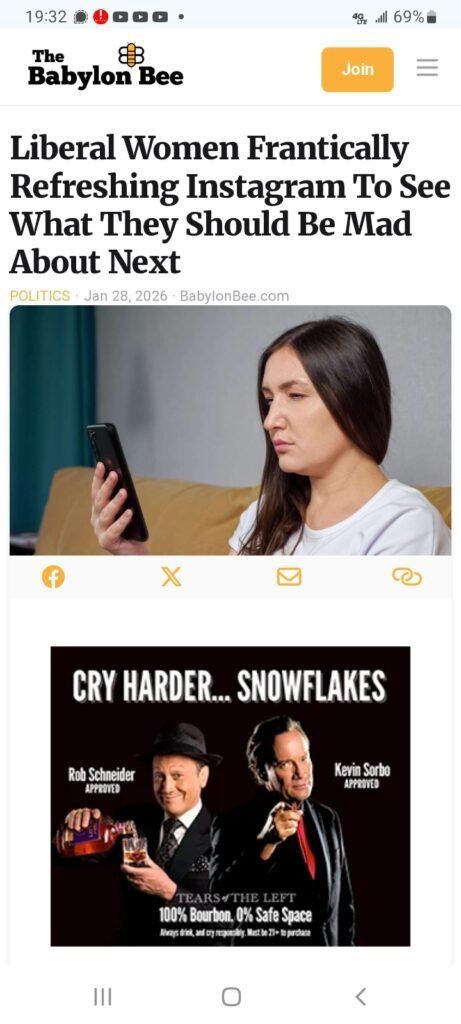
Task: Share the article on X
Action: 171,577
